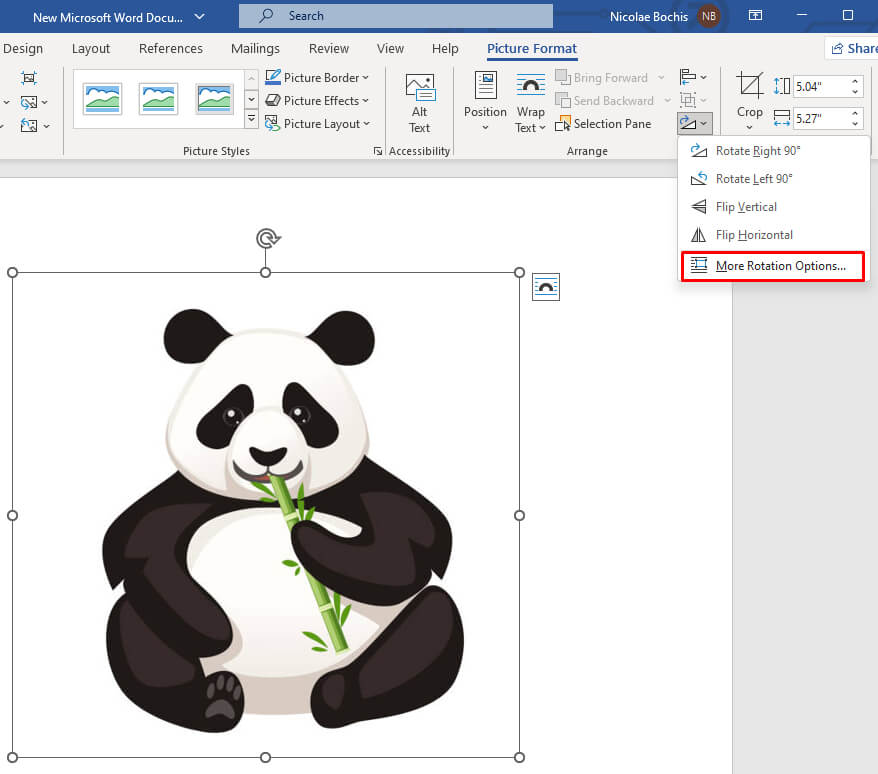Open the Alt Text pane
The width and height of the screenshot is (878, 774).
(420, 103)
